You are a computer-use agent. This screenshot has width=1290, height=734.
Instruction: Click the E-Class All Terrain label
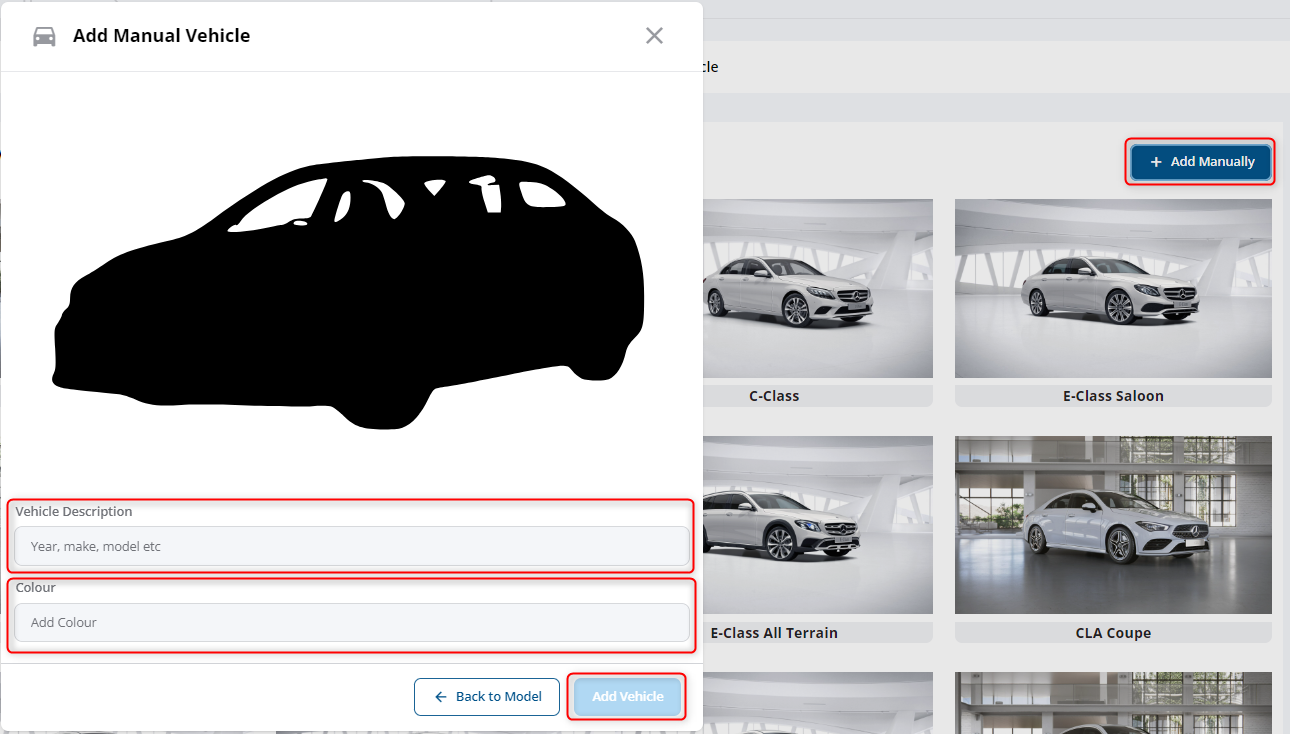pos(774,633)
